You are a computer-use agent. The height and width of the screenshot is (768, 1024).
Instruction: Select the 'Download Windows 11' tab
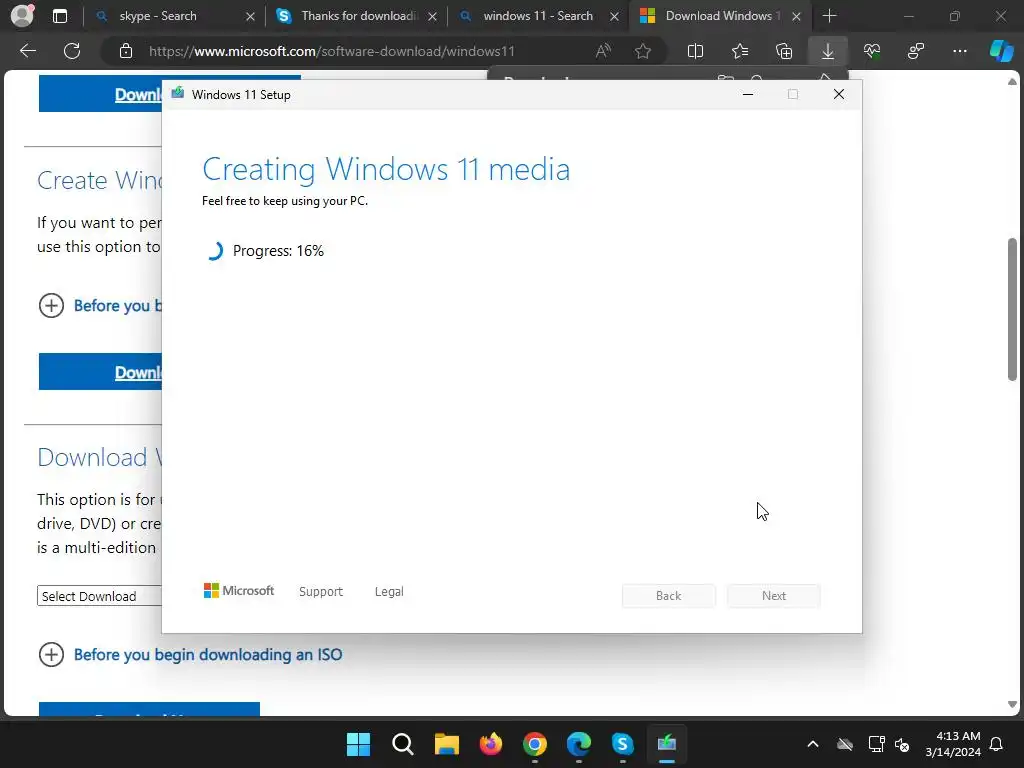coord(718,16)
